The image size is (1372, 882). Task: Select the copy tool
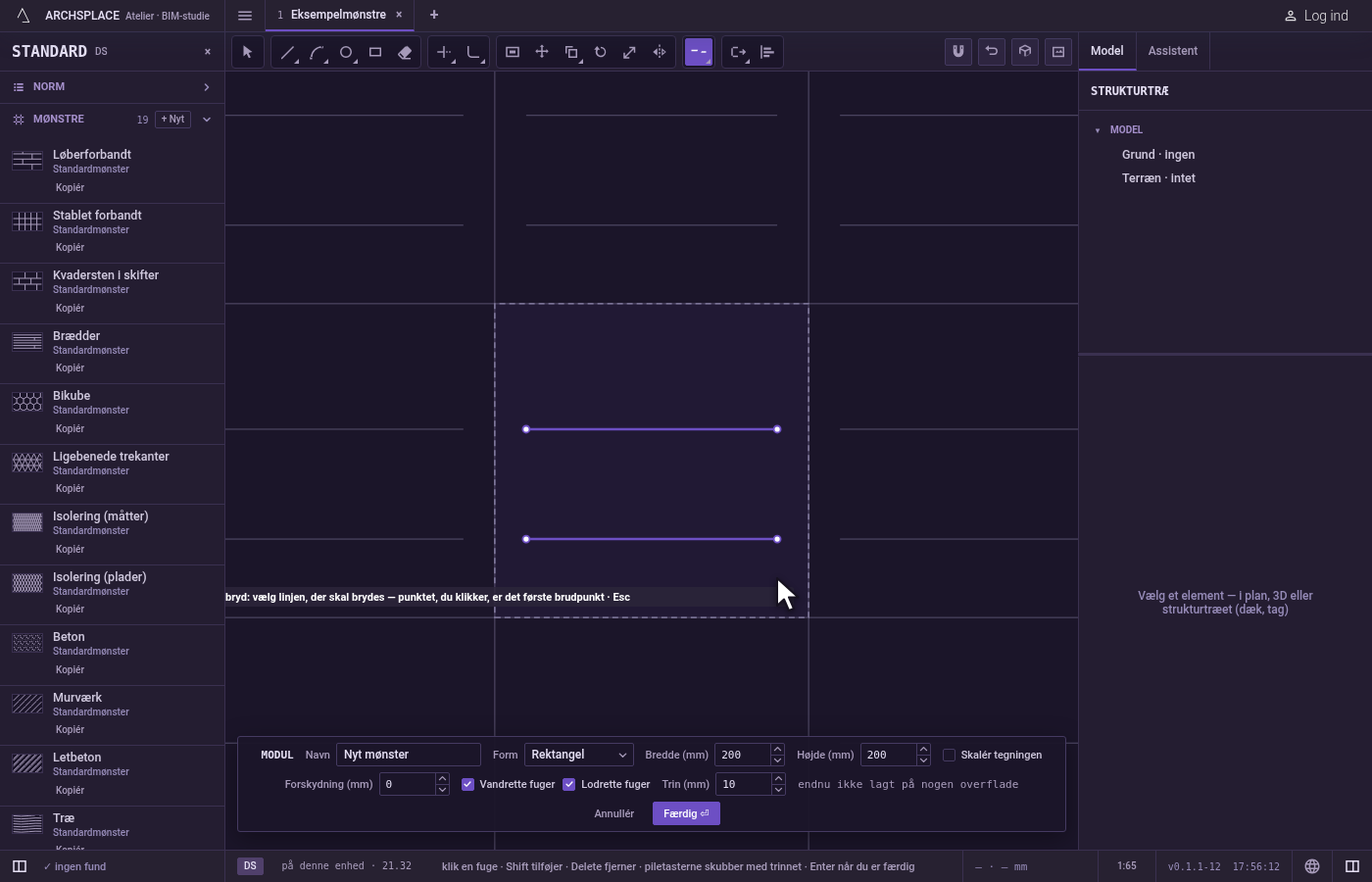click(571, 52)
